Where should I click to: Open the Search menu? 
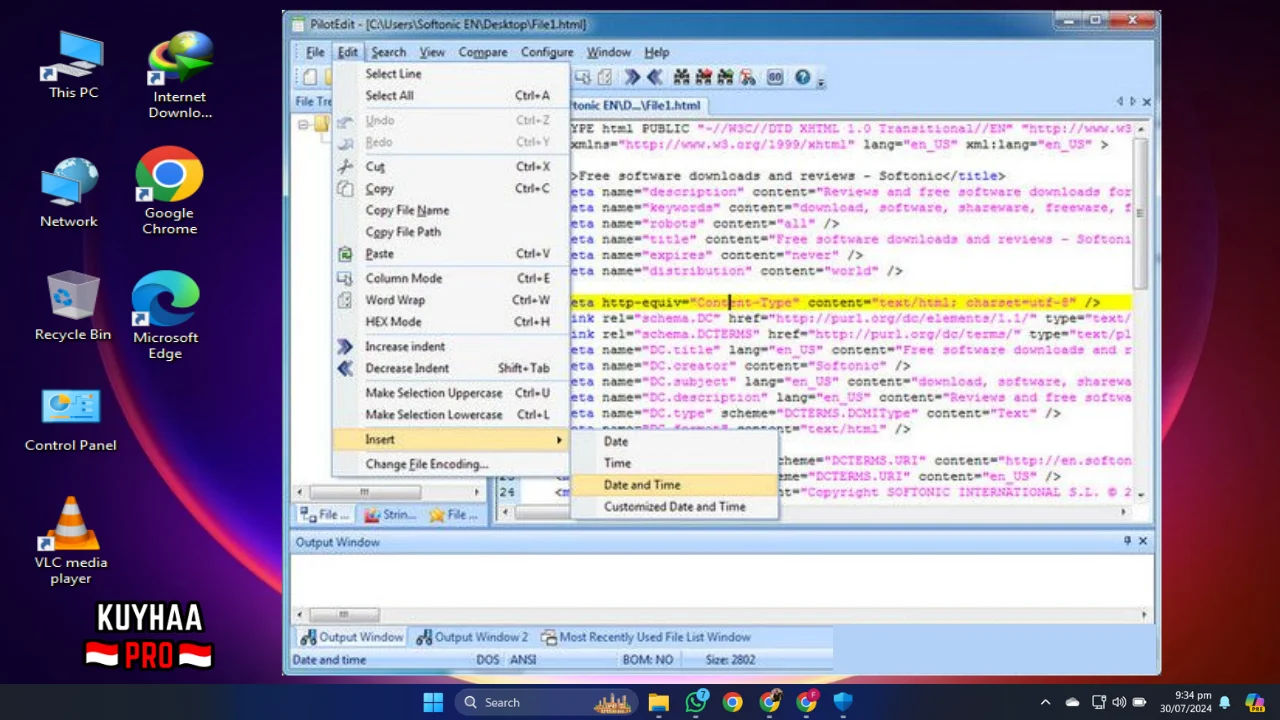coord(388,52)
